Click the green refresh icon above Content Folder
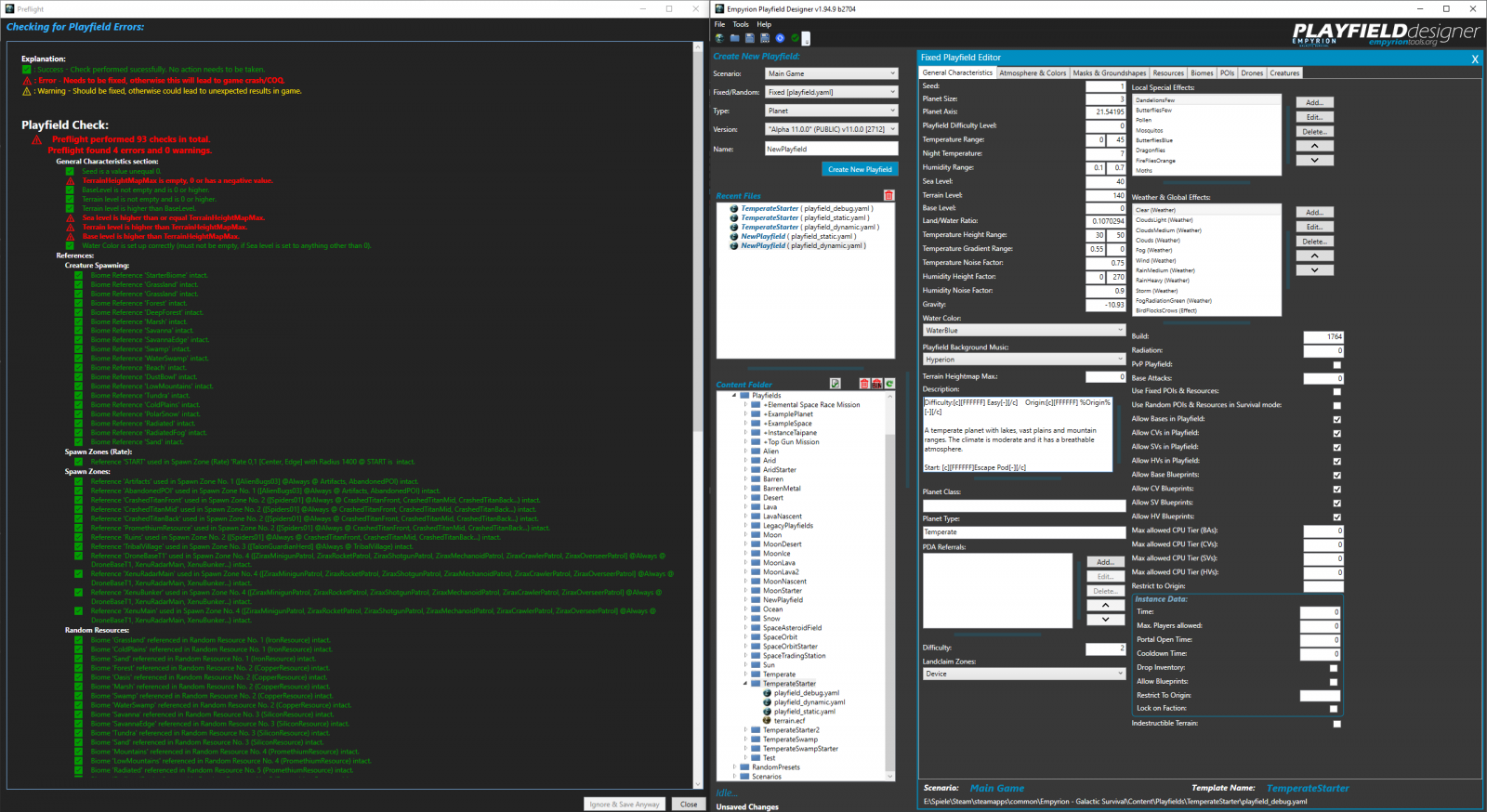This screenshot has height=812, width=1487. (889, 384)
